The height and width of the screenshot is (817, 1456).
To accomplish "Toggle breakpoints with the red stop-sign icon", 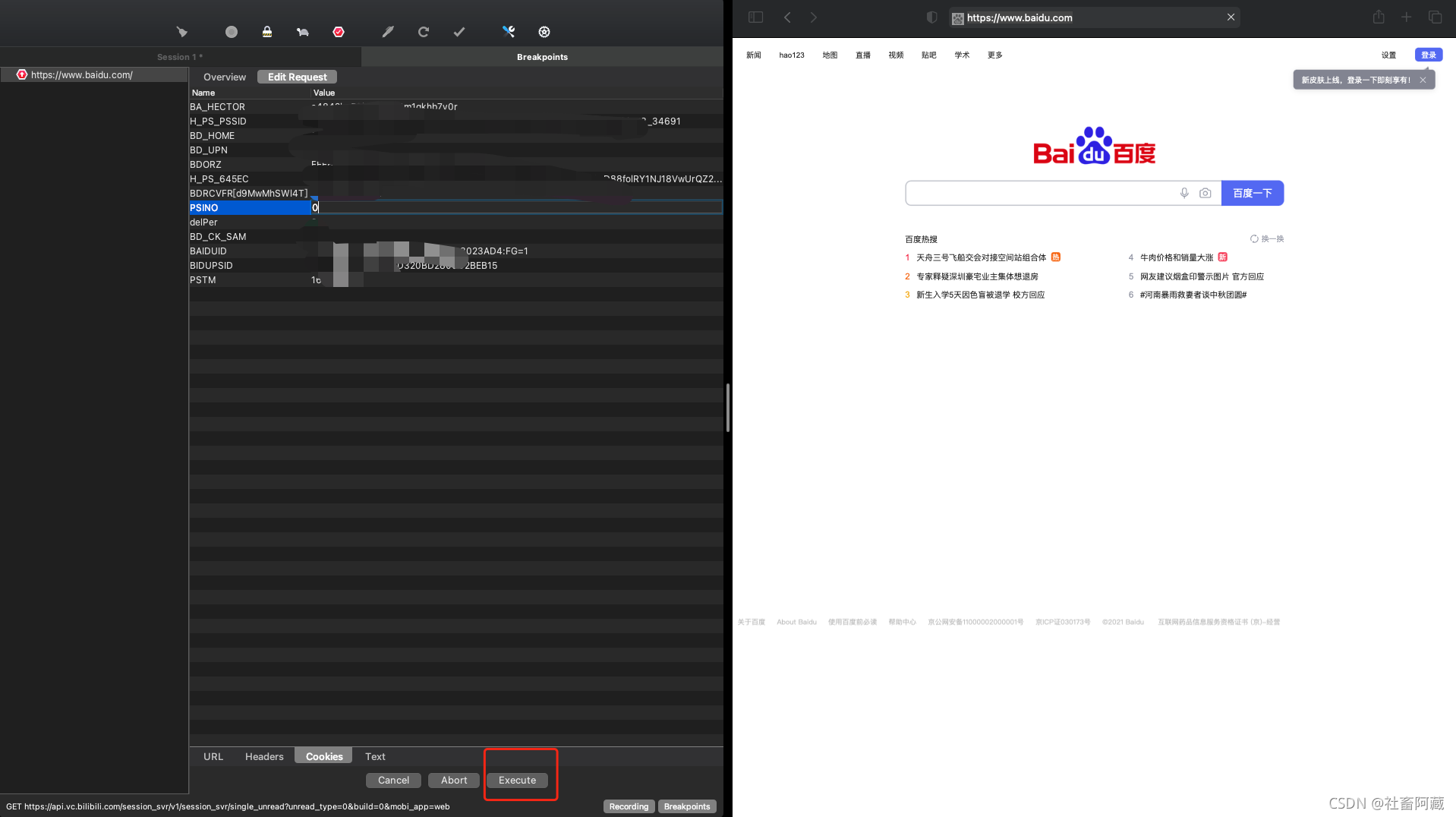I will point(339,32).
